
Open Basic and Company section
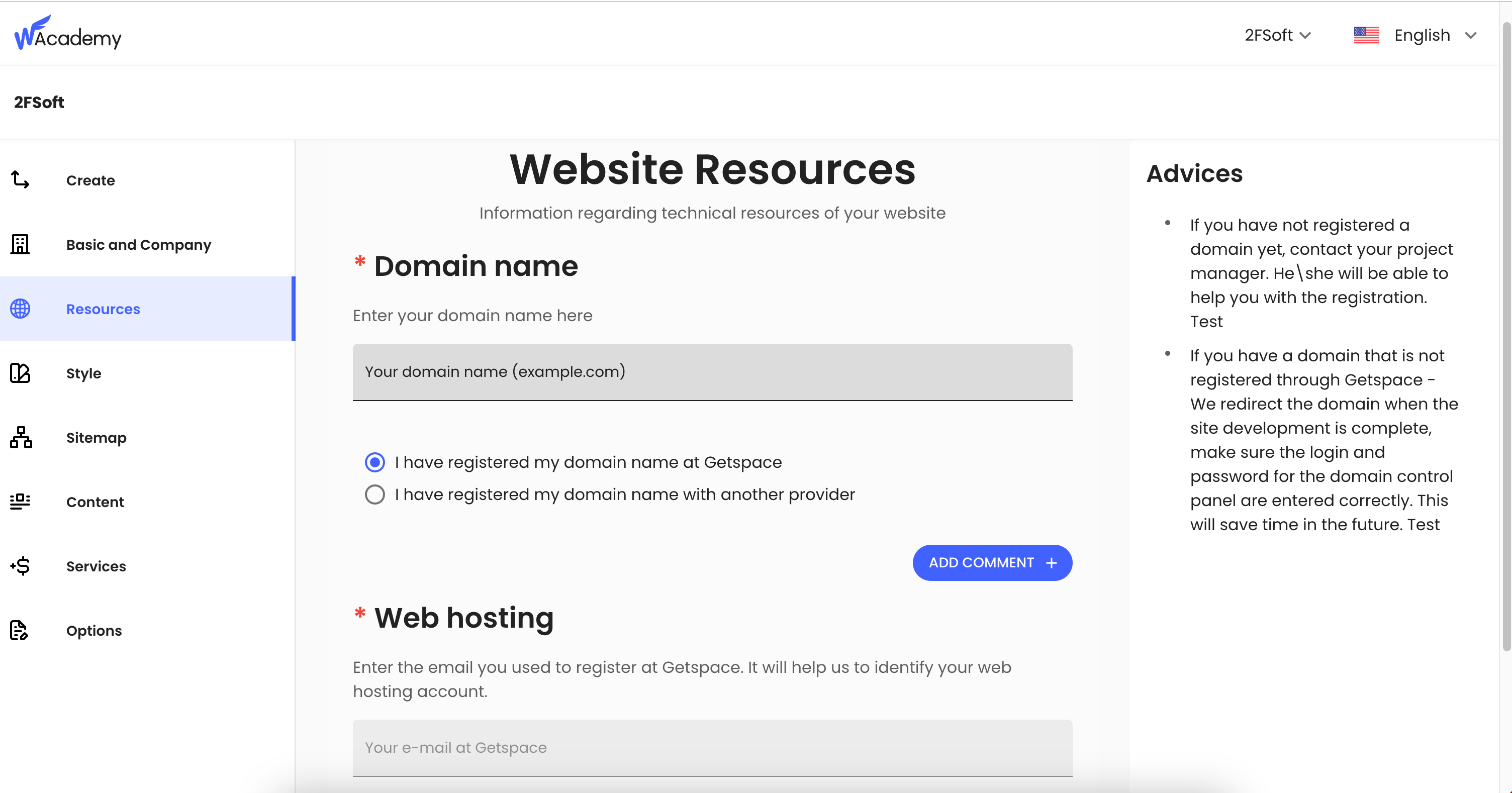[x=147, y=244]
